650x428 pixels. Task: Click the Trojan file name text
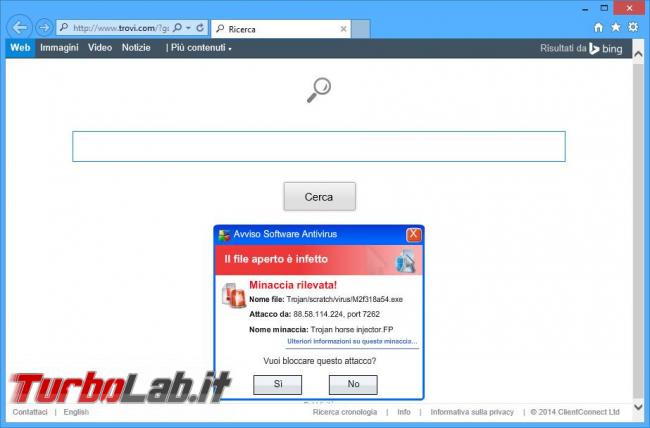tap(344, 299)
